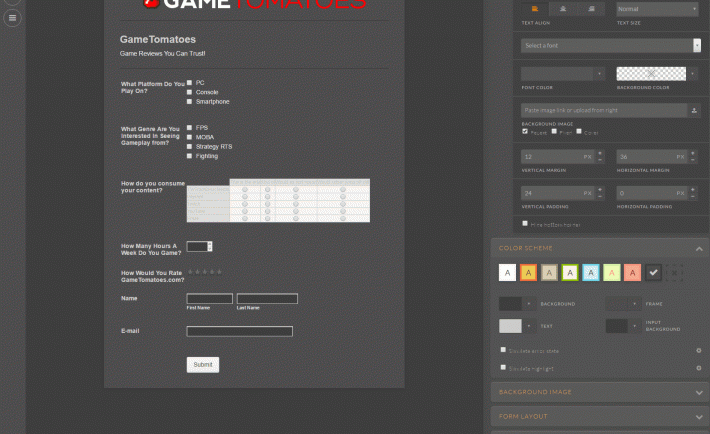
Task: Open the settings gear for Simulate highlight
Action: tap(699, 368)
